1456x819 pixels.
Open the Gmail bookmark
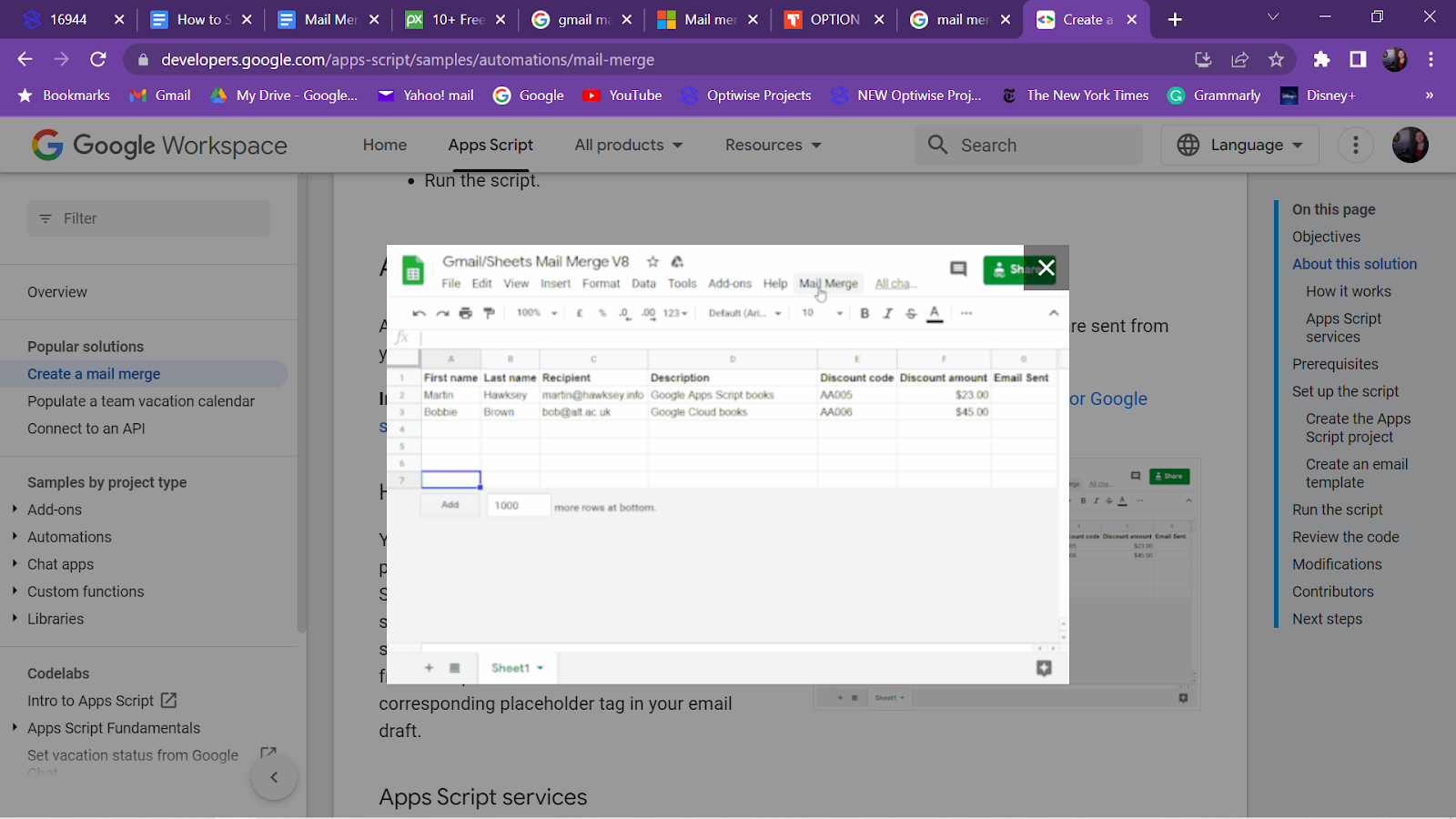point(160,96)
